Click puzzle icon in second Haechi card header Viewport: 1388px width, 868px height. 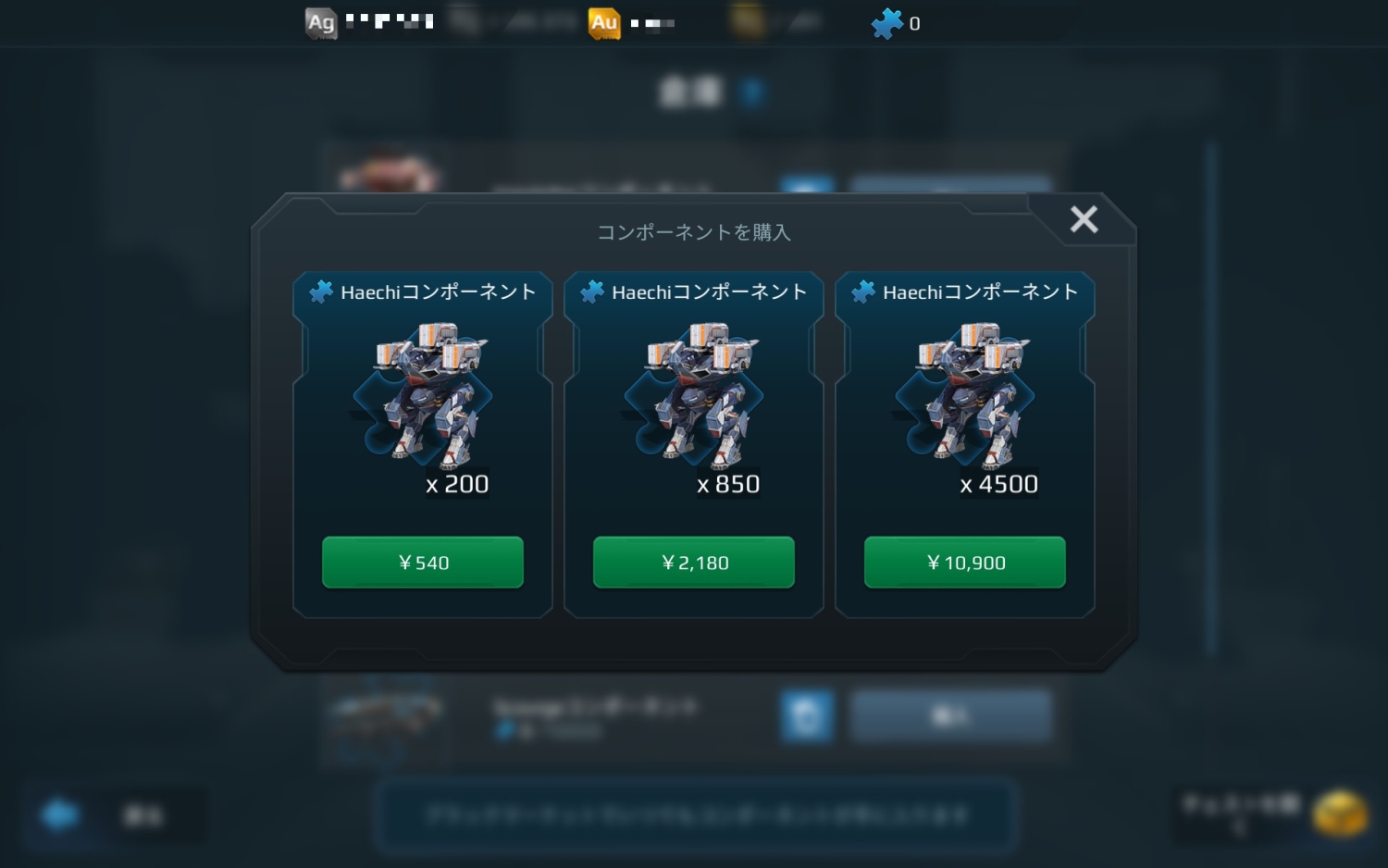(x=592, y=291)
